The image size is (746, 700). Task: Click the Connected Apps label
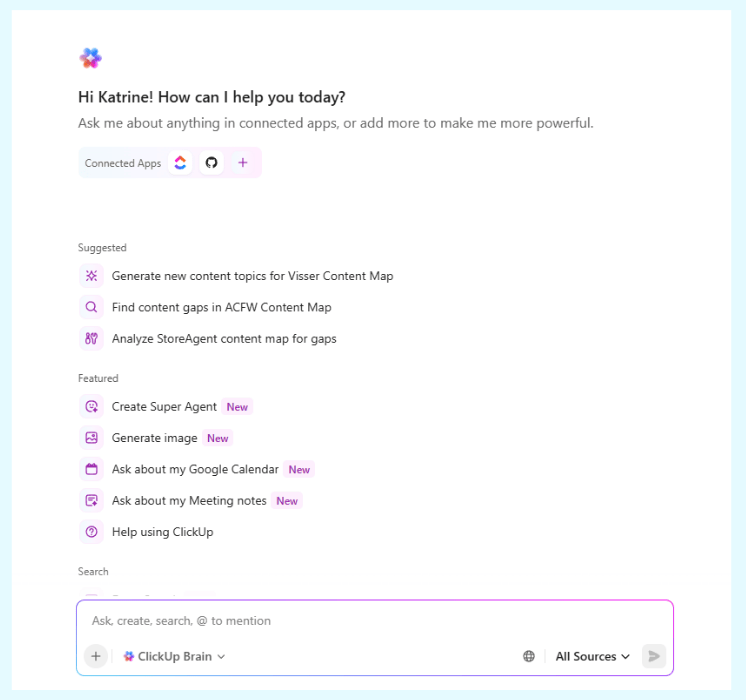click(x=123, y=163)
